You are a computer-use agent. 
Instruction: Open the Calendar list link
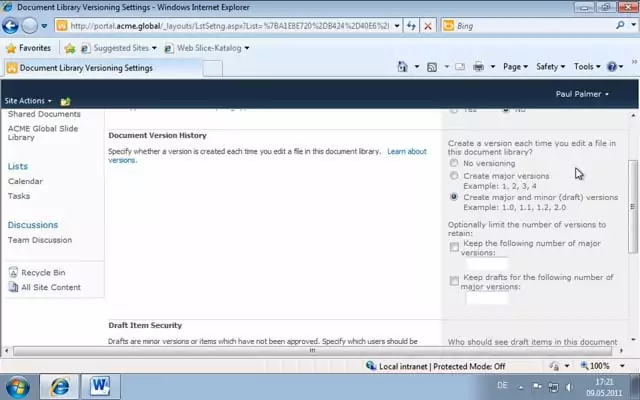[x=25, y=181]
